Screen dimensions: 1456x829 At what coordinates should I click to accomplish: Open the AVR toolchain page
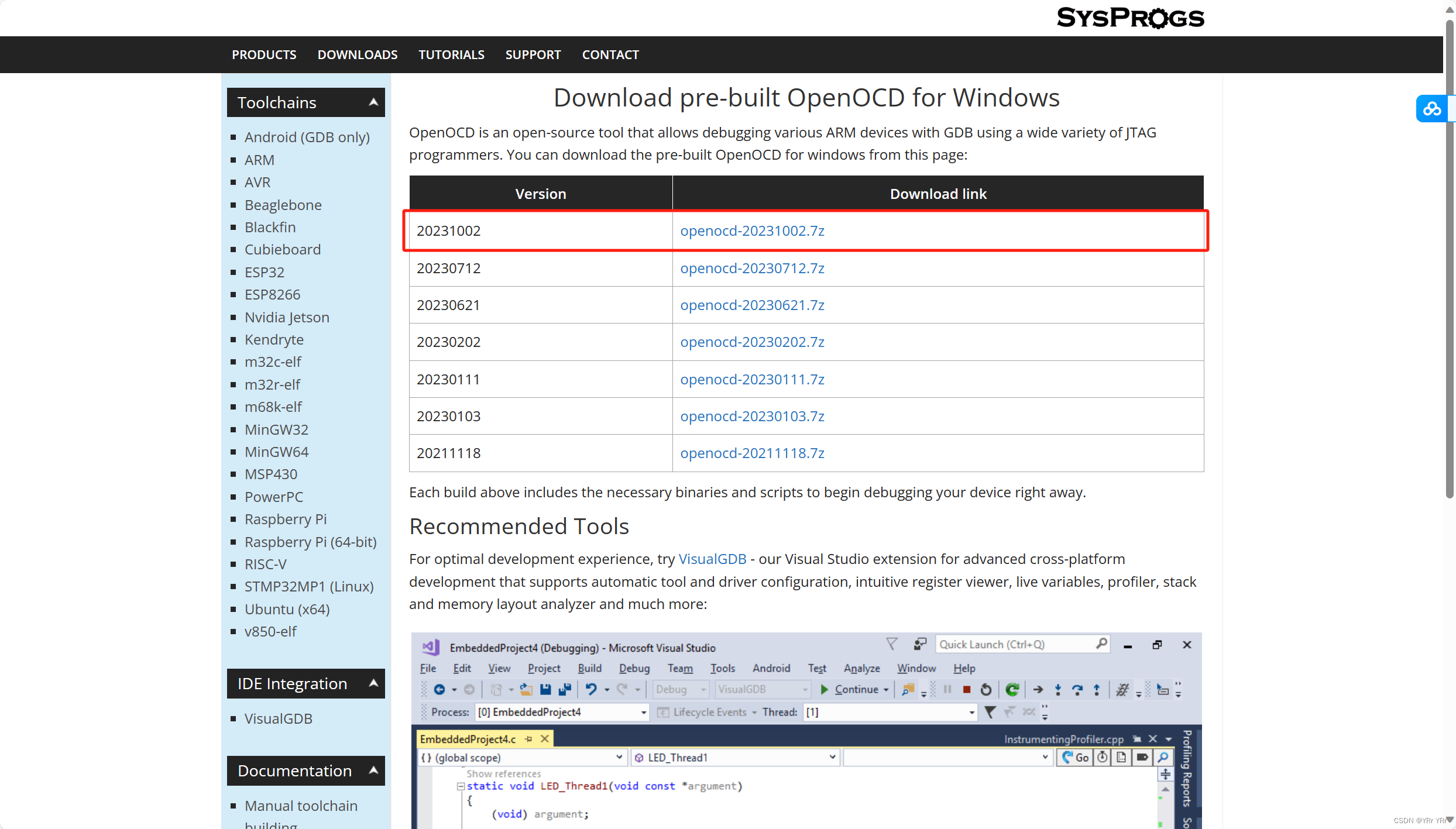pyautogui.click(x=257, y=182)
